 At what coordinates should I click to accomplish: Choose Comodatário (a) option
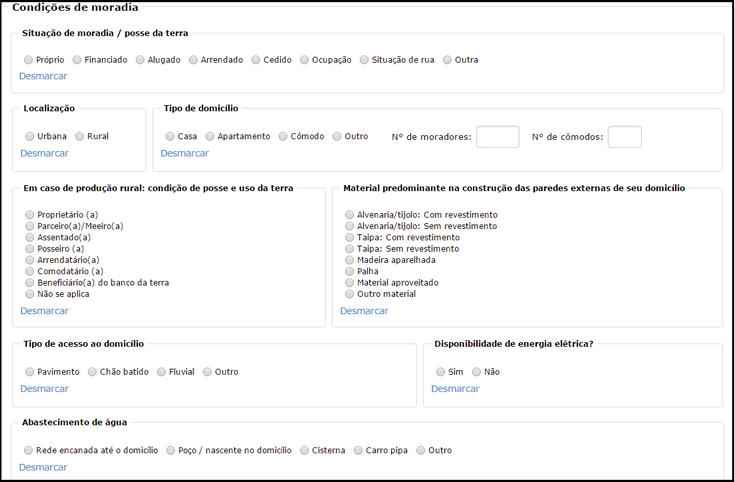pos(30,271)
